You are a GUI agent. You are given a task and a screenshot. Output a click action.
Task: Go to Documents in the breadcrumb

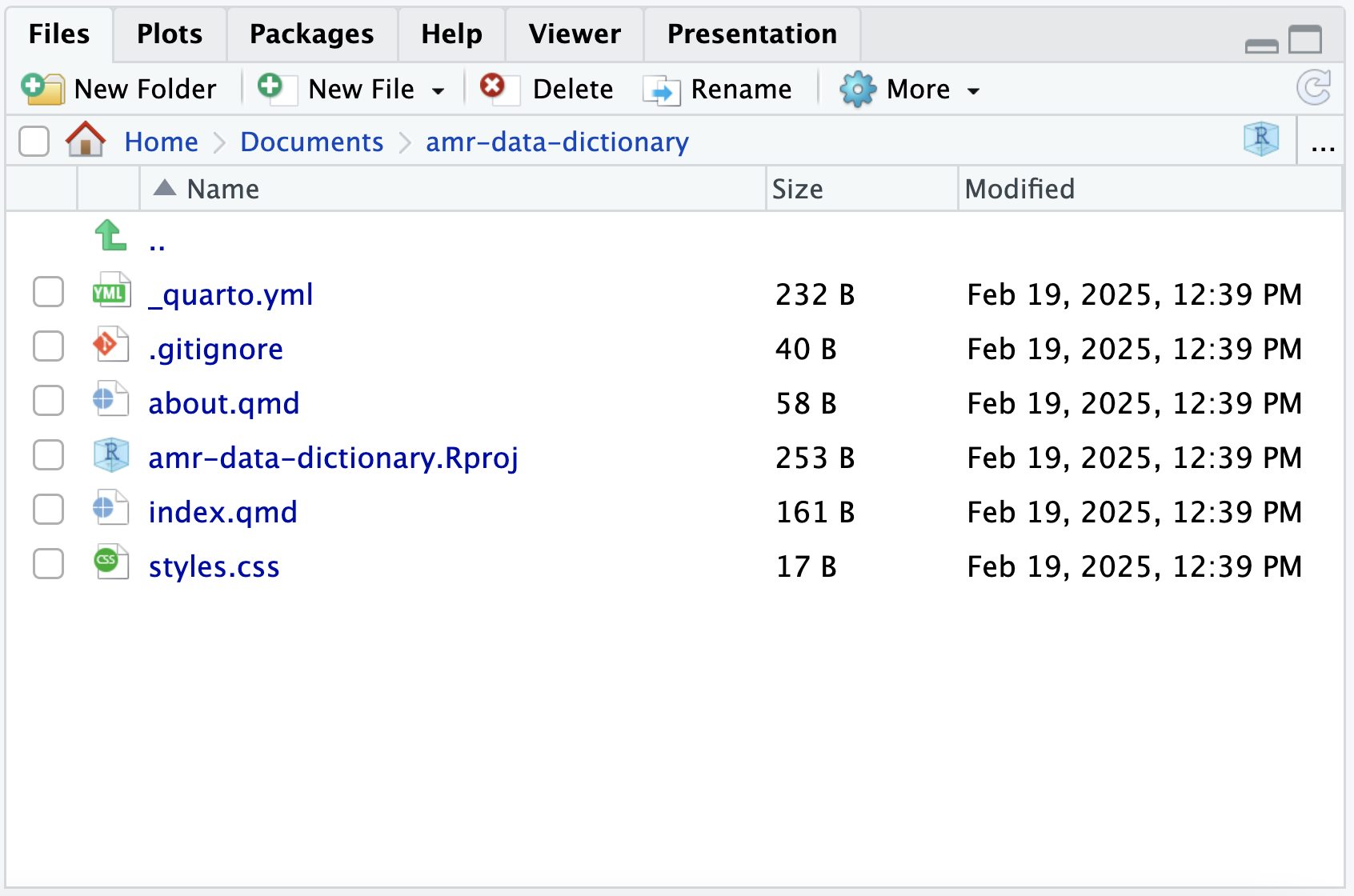(312, 142)
